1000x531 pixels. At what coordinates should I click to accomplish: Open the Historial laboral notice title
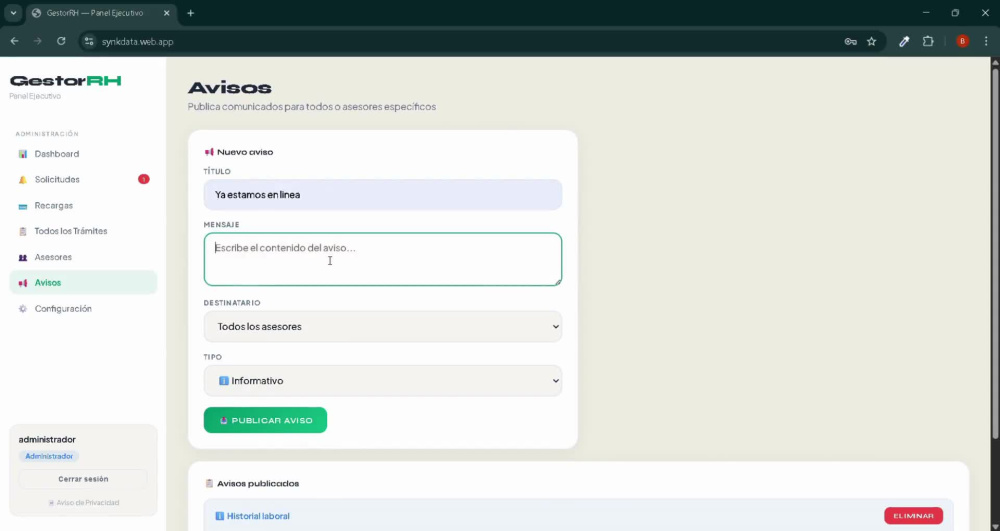coord(258,516)
